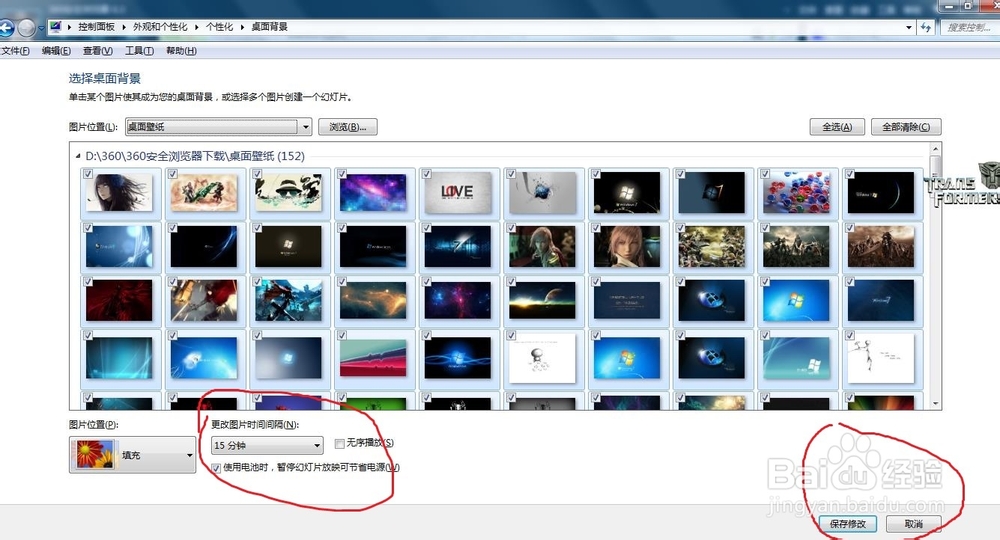Uncheck the red-pink stripe wallpaper checkbox
Image resolution: width=1000 pixels, height=540 pixels.
pos(342,335)
